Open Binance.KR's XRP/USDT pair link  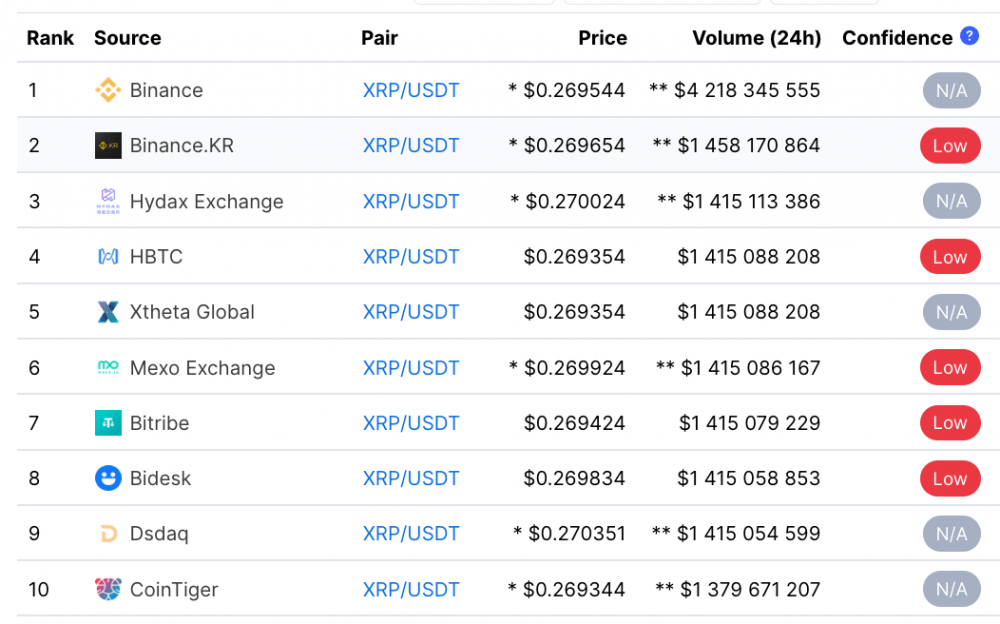click(411, 145)
